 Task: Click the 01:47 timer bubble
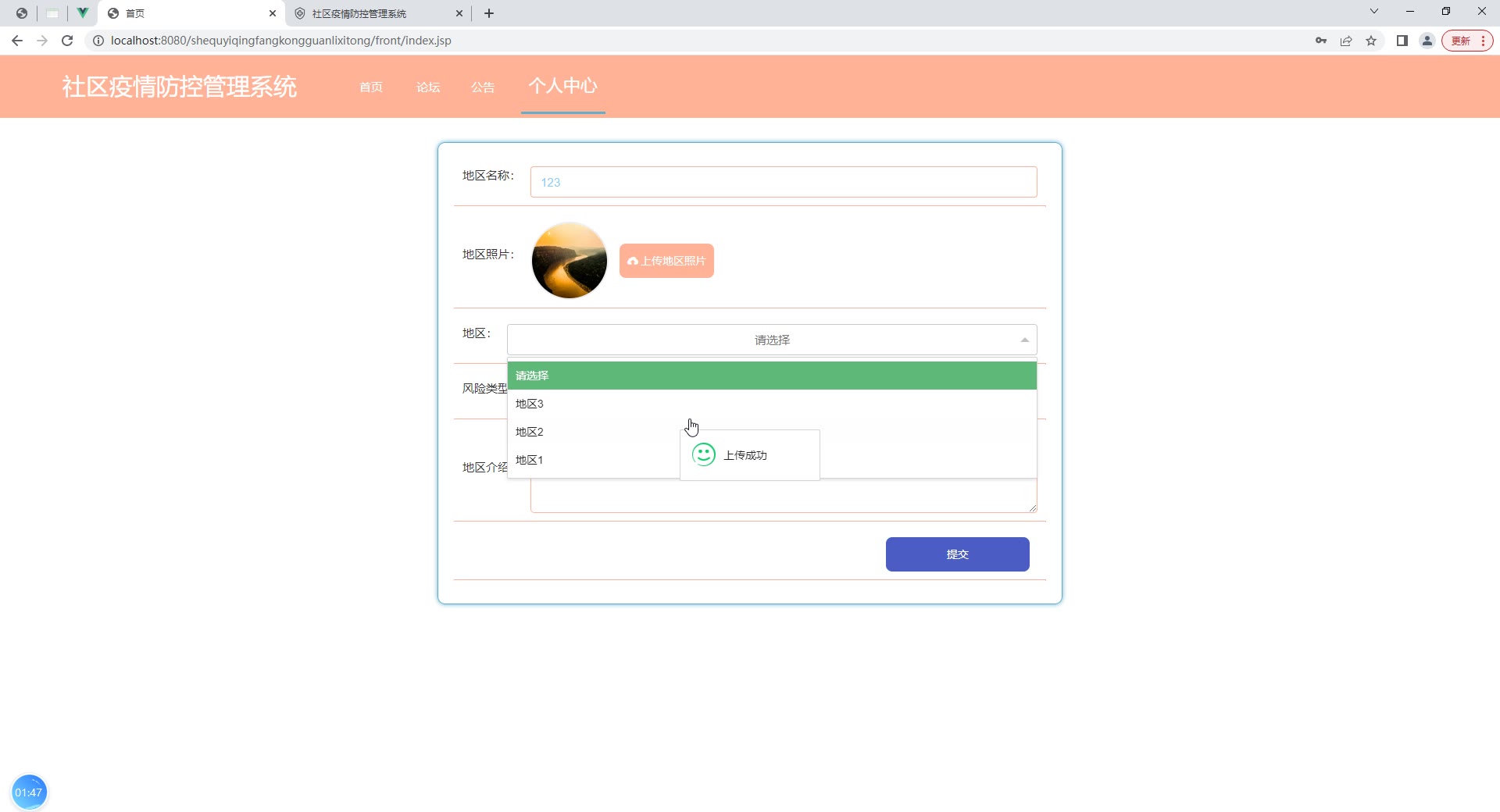click(x=29, y=792)
